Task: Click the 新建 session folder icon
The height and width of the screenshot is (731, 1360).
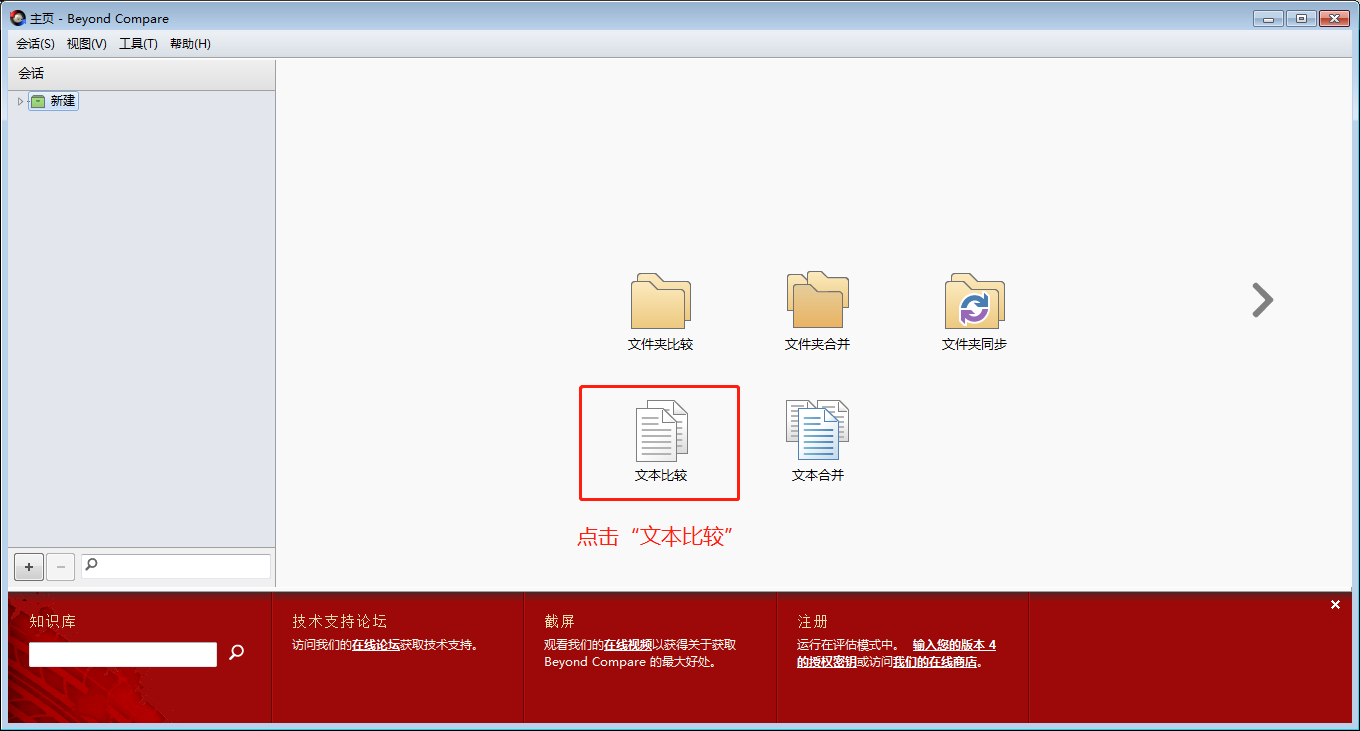Action: (38, 101)
